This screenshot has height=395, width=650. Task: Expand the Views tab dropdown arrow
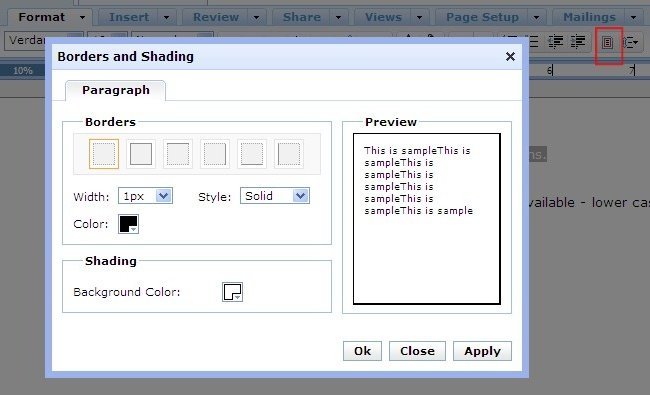420,17
